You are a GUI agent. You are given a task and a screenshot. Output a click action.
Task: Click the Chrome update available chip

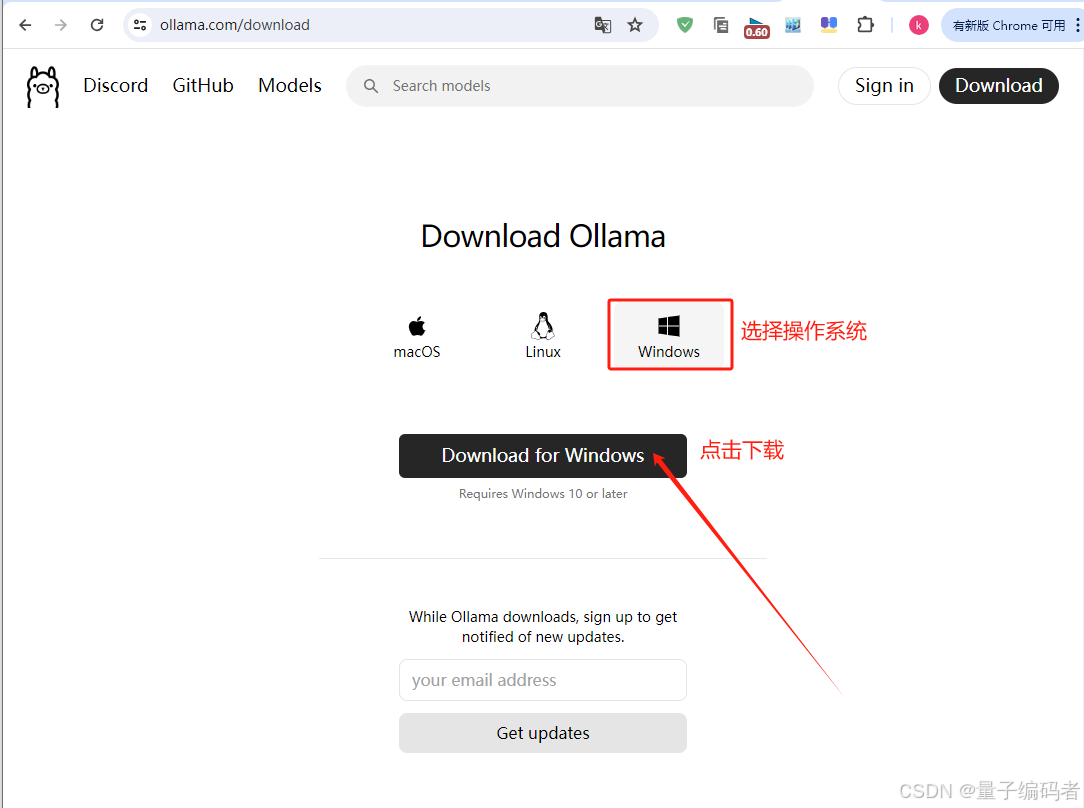click(x=1008, y=26)
